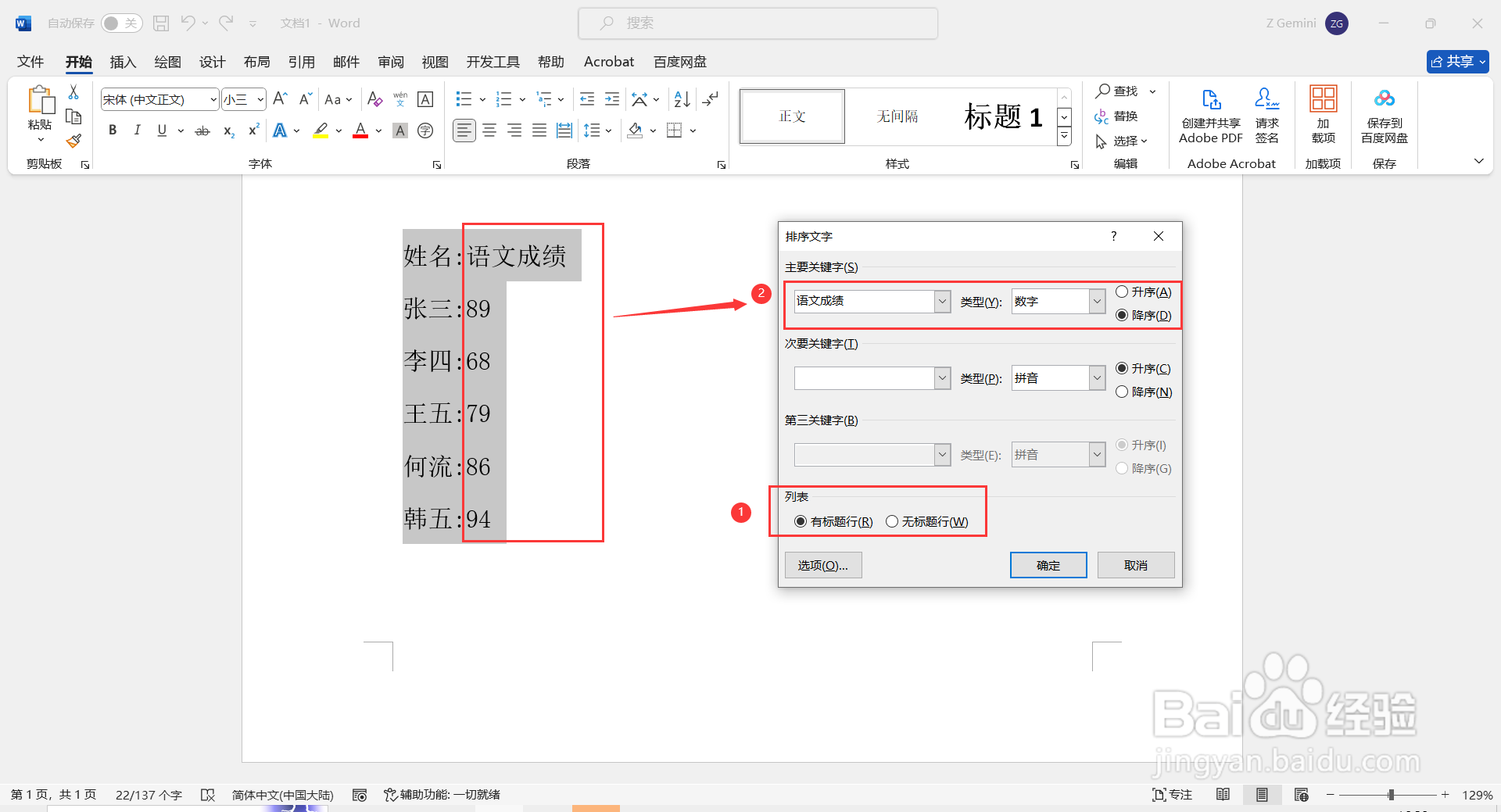Apply bold formatting
Screen dimensions: 1501x812
(112, 130)
